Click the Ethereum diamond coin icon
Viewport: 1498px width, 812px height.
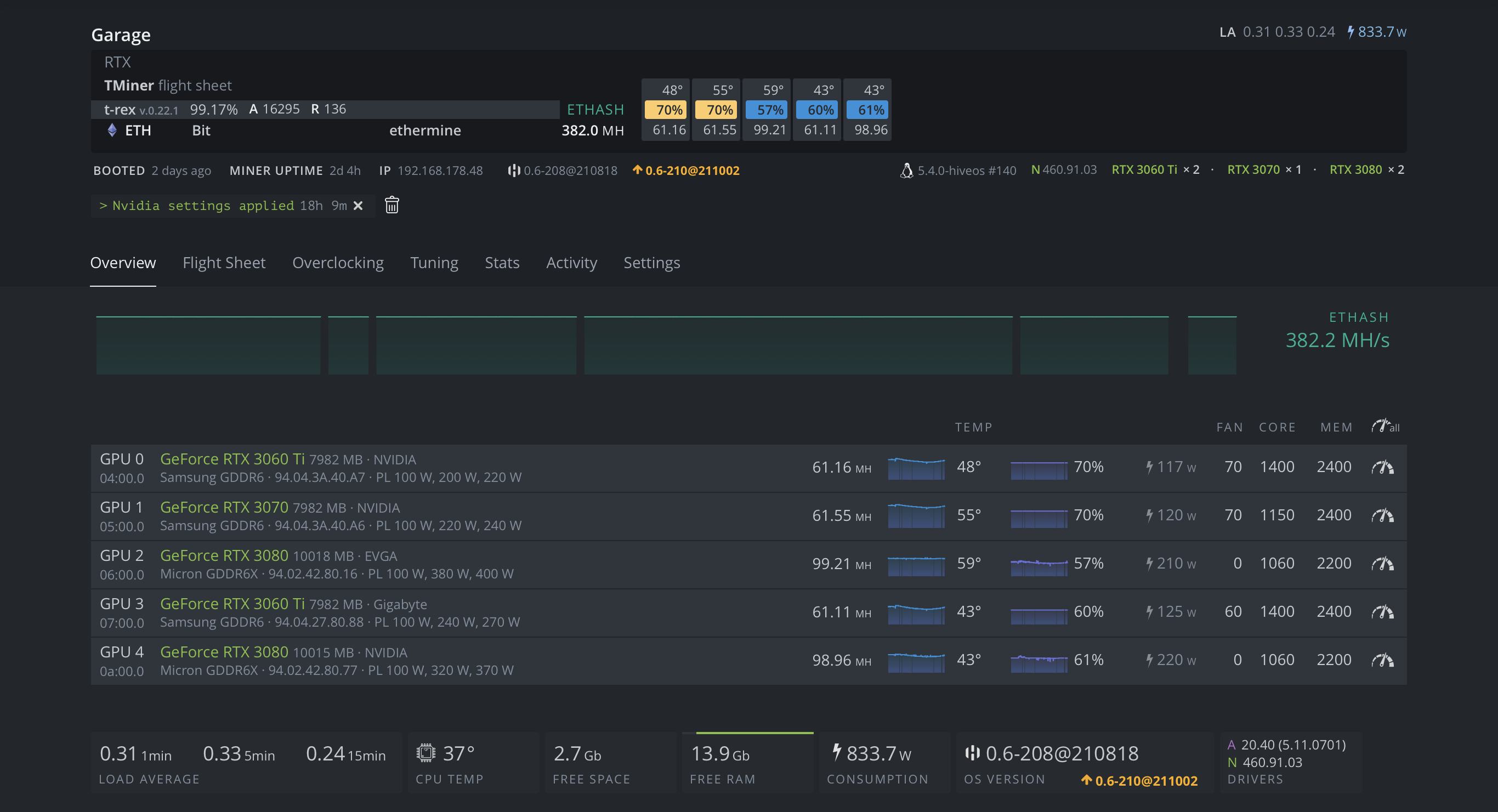(x=112, y=130)
